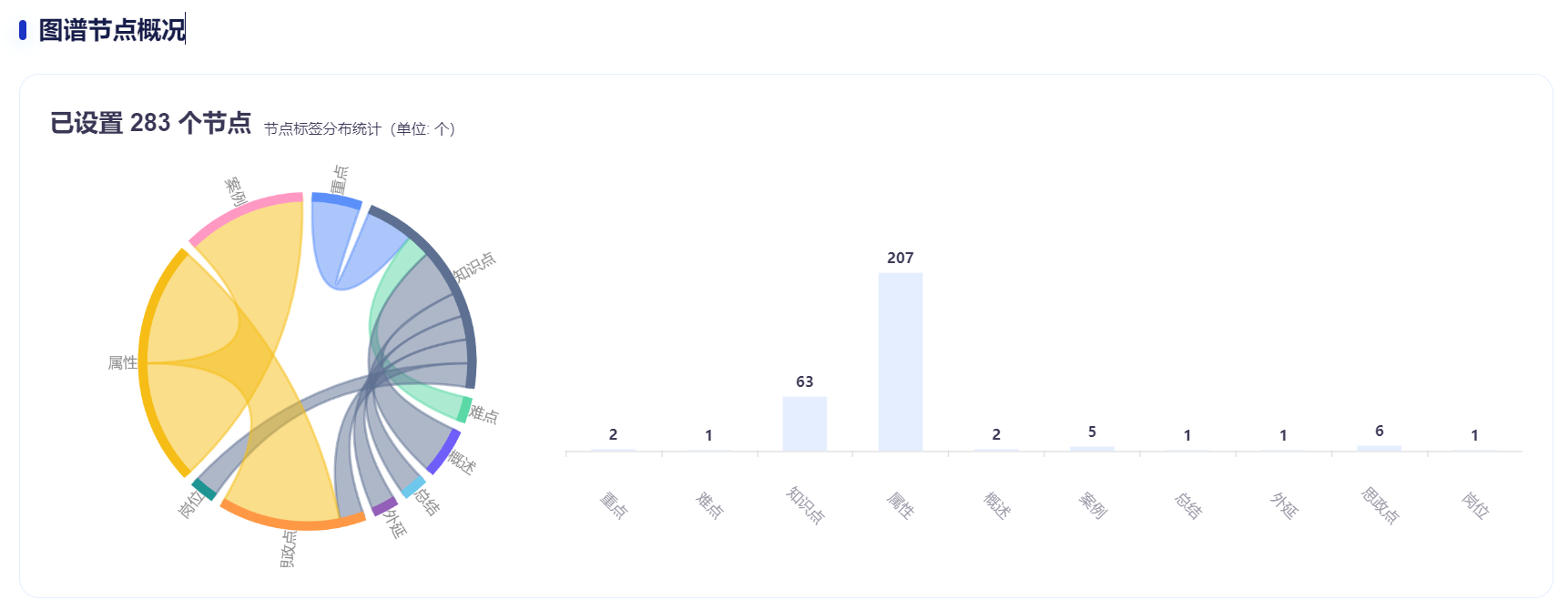This screenshot has height=610, width=1568.
Task: Select the 案例 bar valued 5
Action: (x=1092, y=448)
